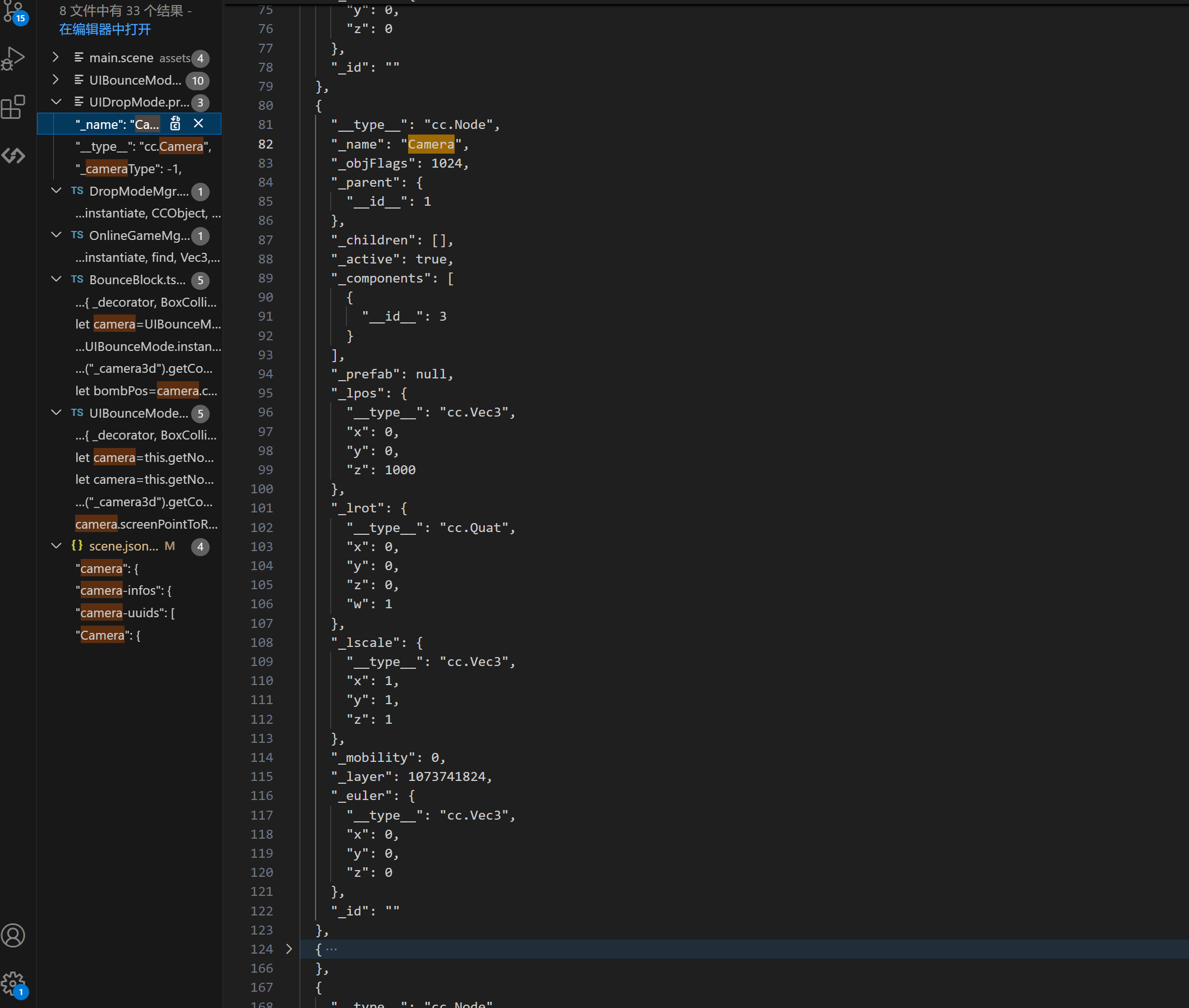Unfold the collapsed block at line 124
Screen dimensions: 1189x1008
(x=289, y=949)
